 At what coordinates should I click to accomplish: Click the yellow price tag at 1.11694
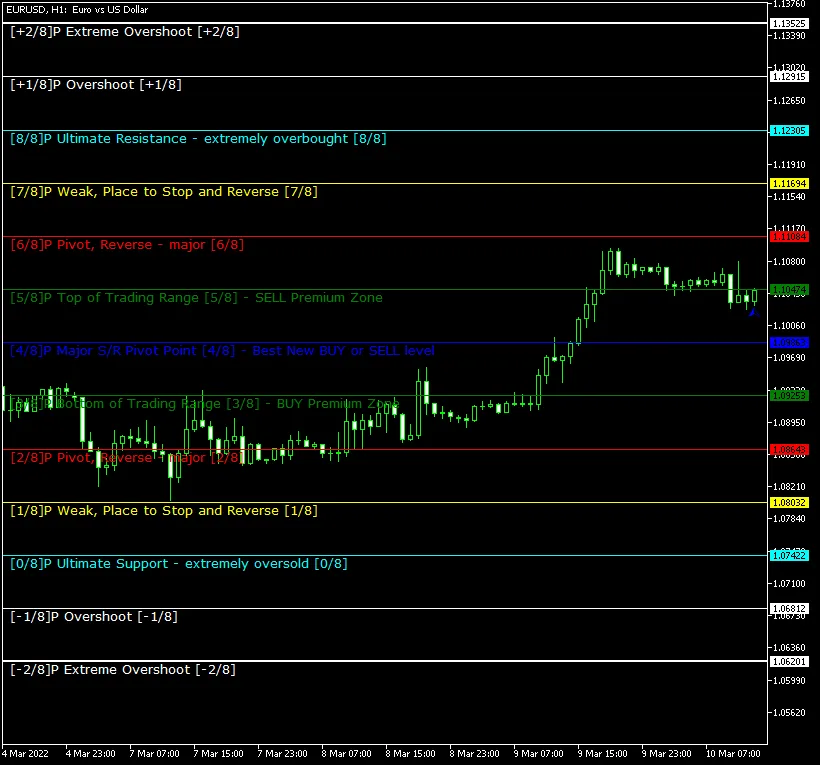coord(789,184)
